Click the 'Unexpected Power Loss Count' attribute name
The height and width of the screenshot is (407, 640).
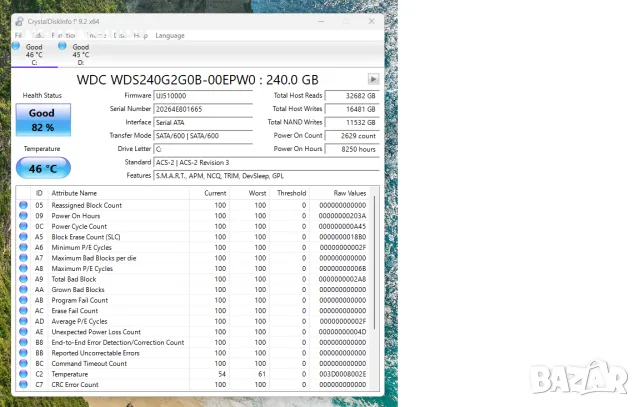tap(96, 332)
